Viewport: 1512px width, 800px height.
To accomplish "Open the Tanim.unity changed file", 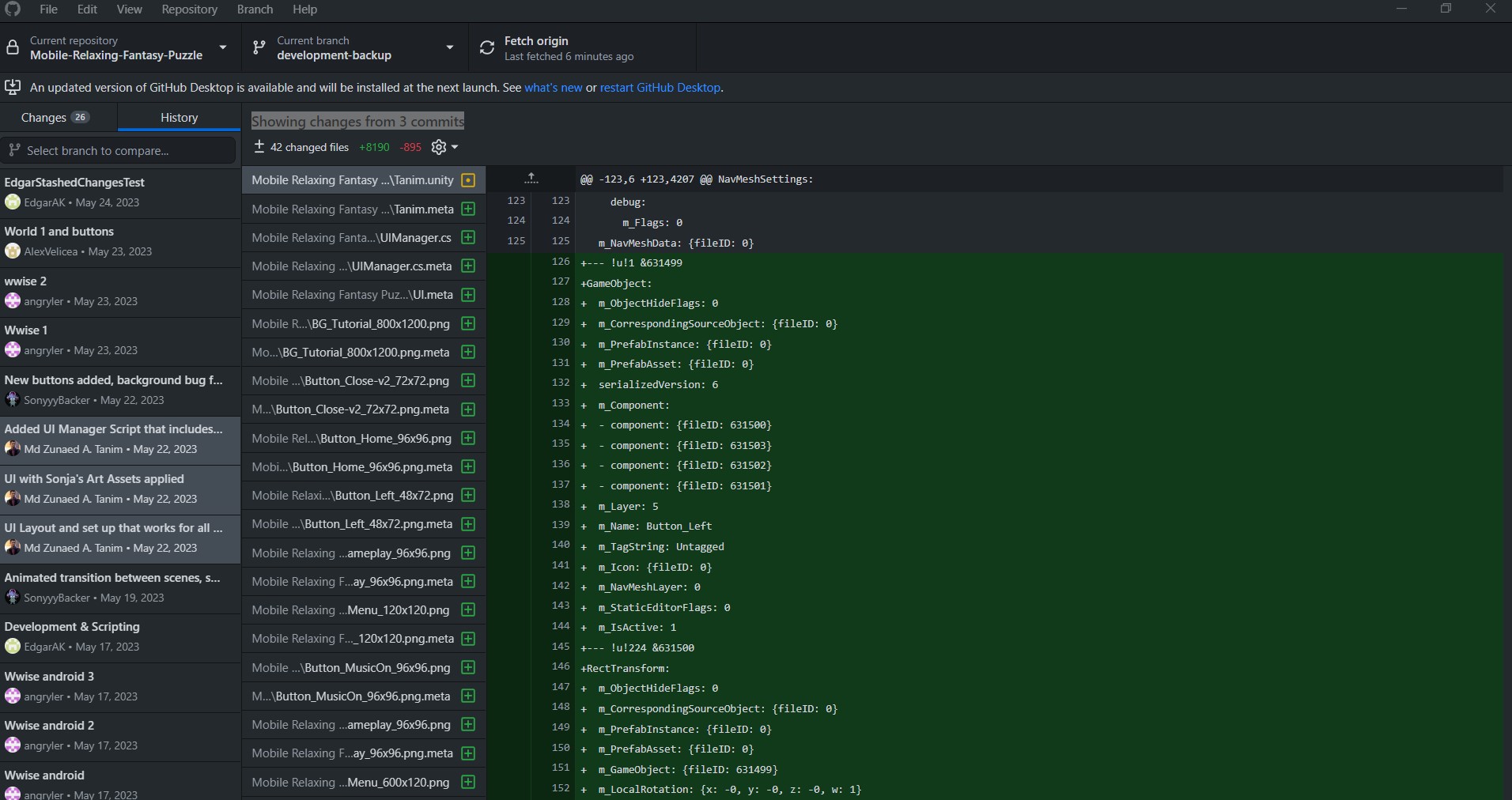I will tap(364, 180).
